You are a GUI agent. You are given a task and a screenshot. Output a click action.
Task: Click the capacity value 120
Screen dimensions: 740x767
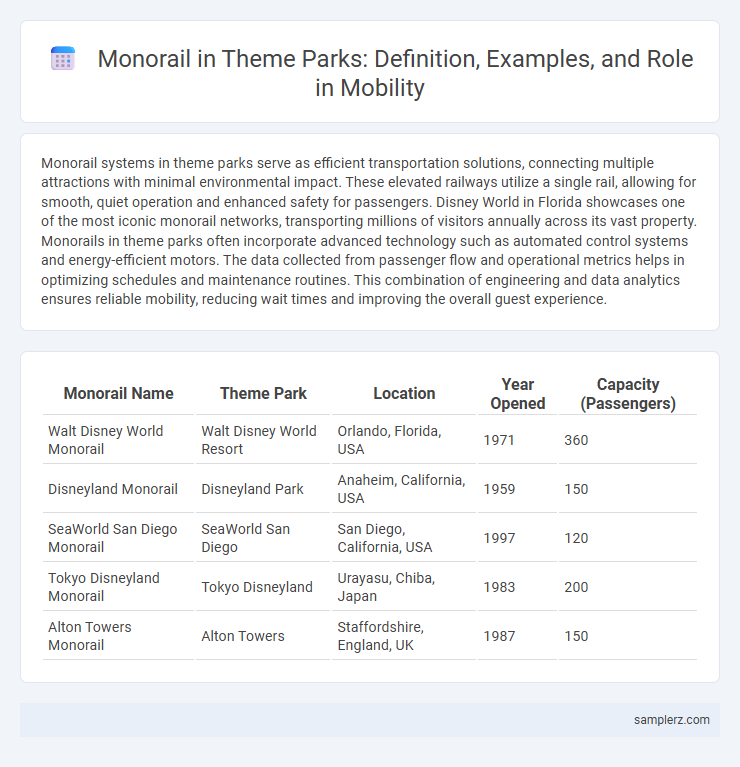(x=628, y=538)
